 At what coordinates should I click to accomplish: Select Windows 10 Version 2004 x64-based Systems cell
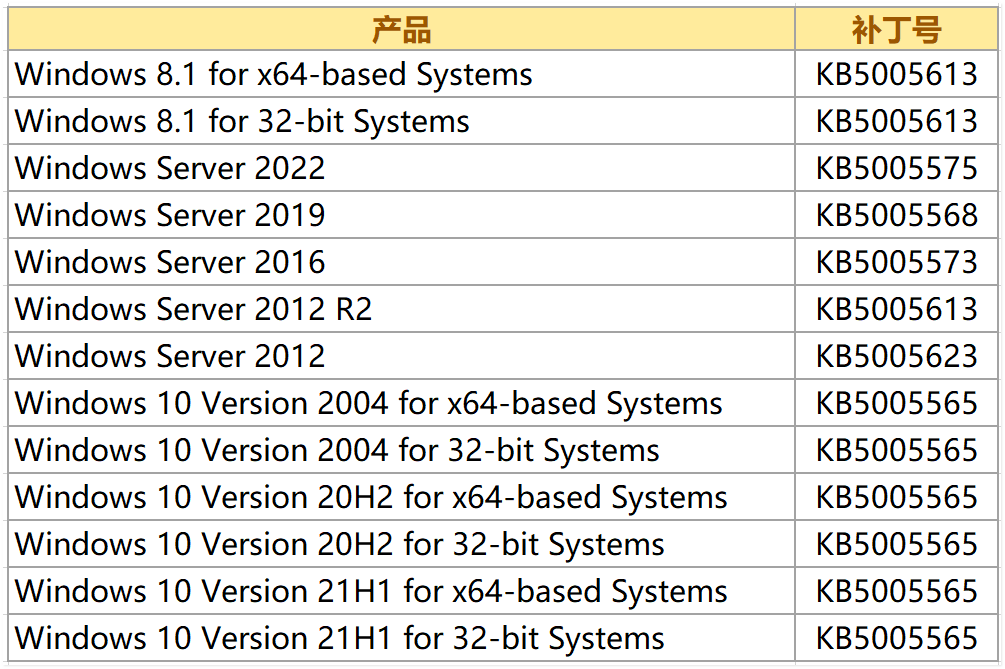pyautogui.click(x=368, y=403)
